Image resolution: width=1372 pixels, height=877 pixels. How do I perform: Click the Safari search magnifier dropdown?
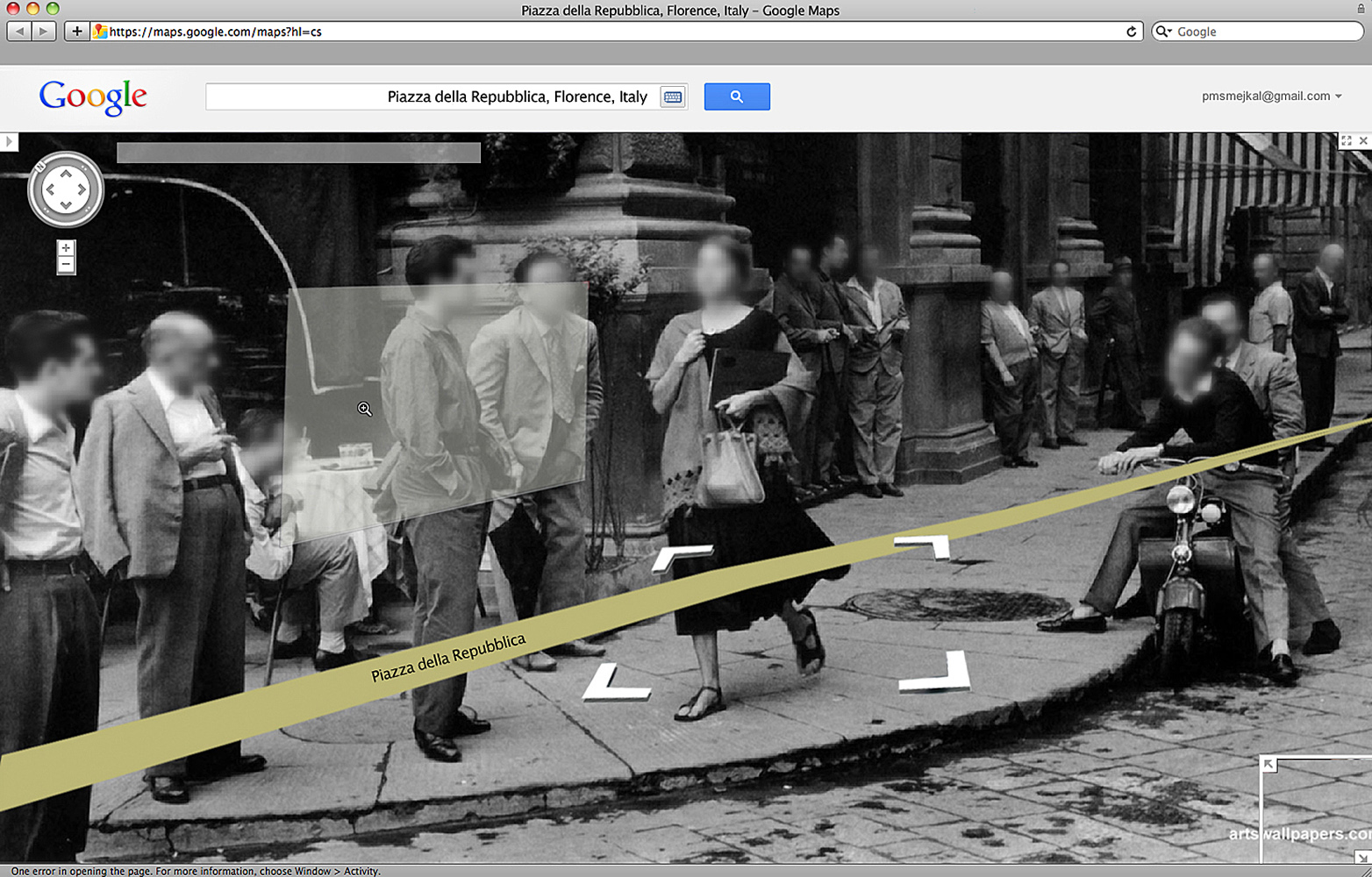point(1164,32)
